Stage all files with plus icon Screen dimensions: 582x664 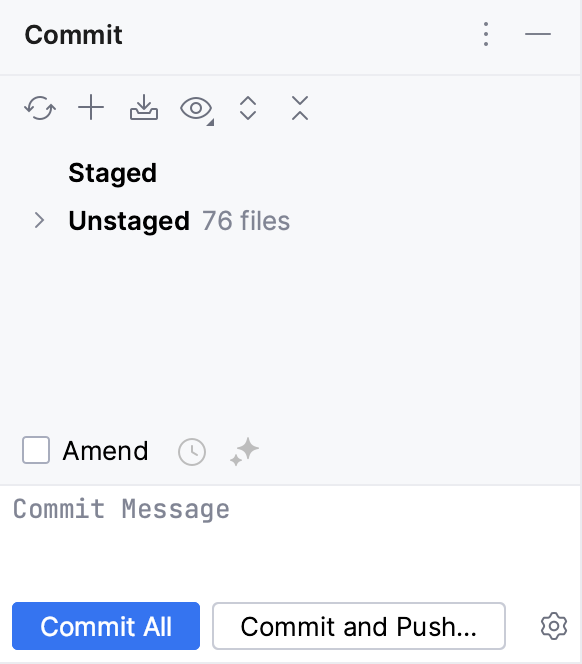click(x=91, y=108)
